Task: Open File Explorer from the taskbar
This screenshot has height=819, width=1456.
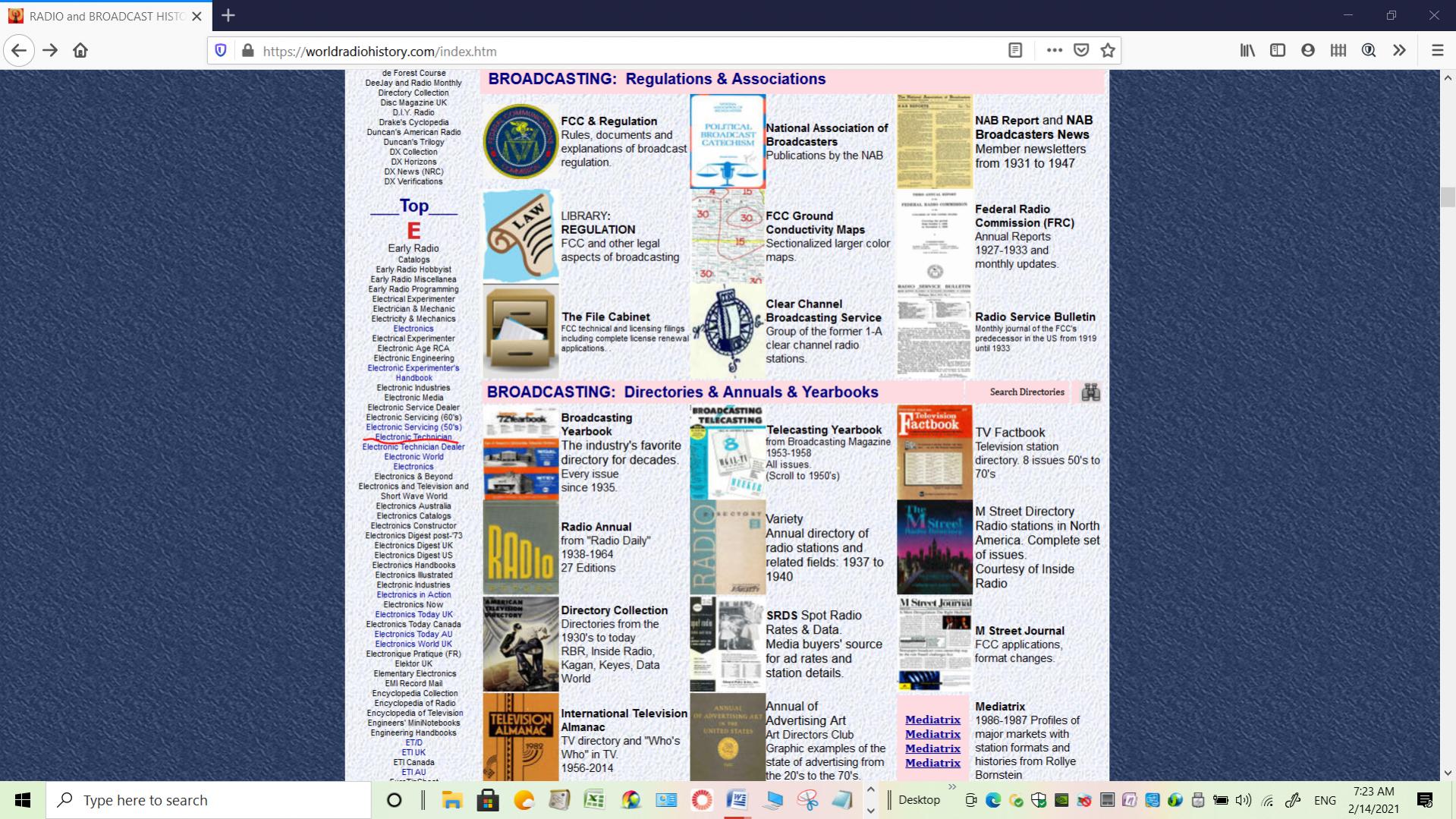Action: tap(452, 800)
